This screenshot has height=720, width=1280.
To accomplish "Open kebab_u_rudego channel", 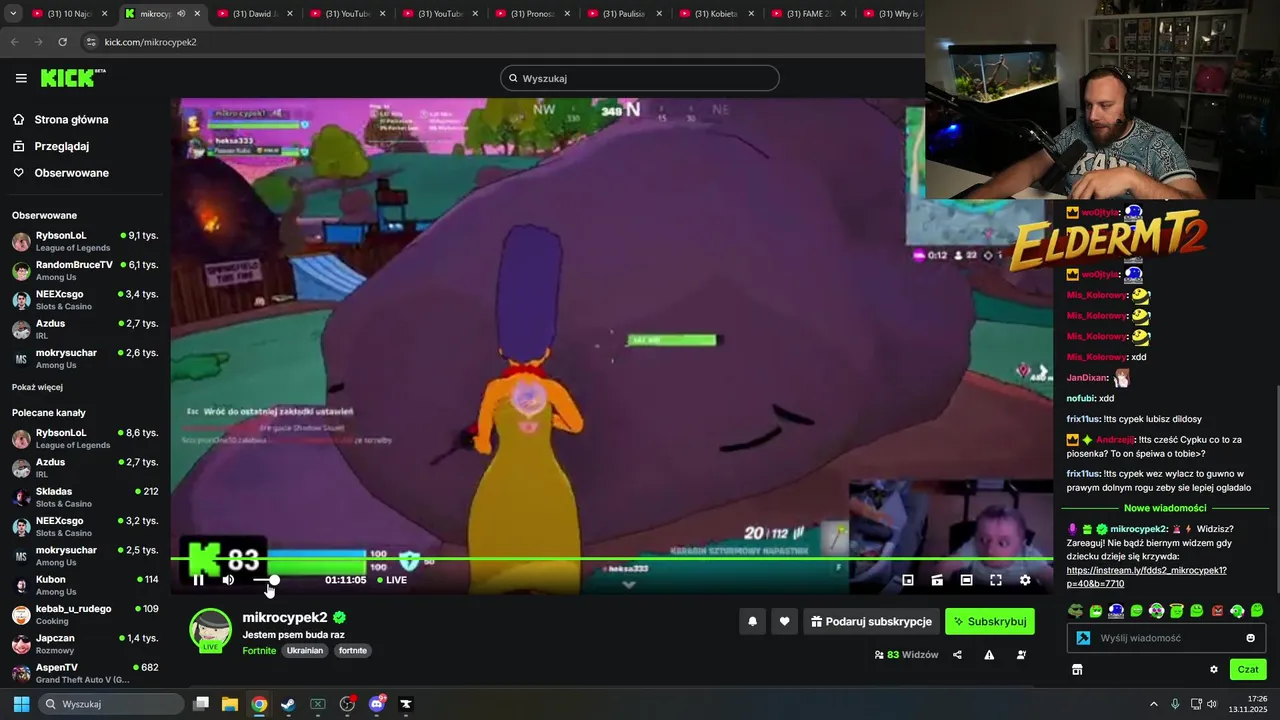I will (x=85, y=614).
